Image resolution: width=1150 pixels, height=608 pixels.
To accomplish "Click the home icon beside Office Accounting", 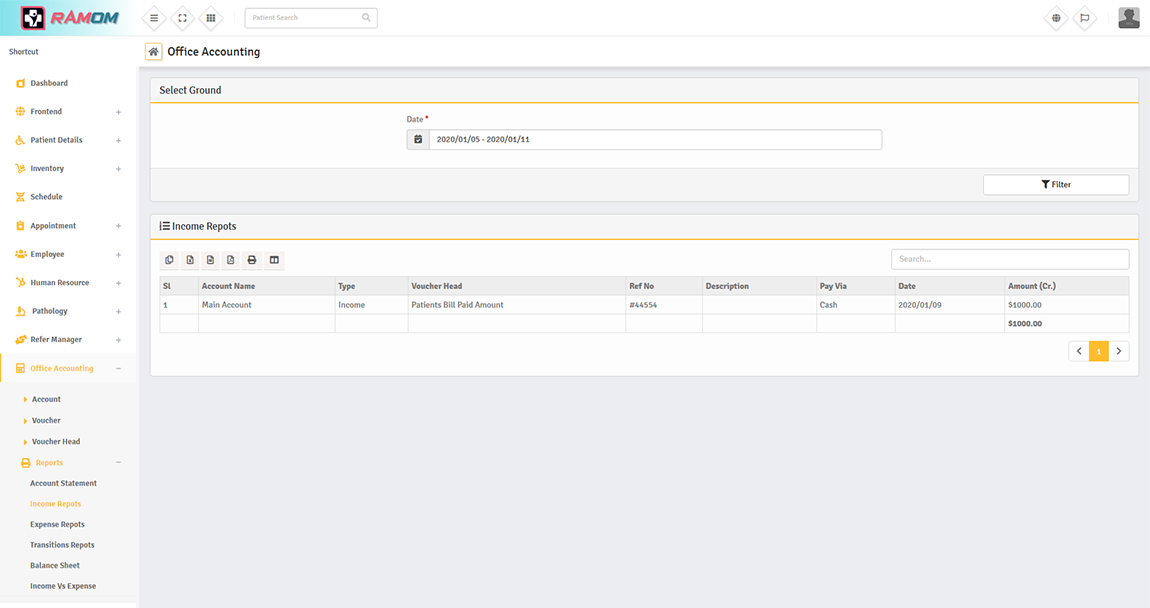I will 153,52.
